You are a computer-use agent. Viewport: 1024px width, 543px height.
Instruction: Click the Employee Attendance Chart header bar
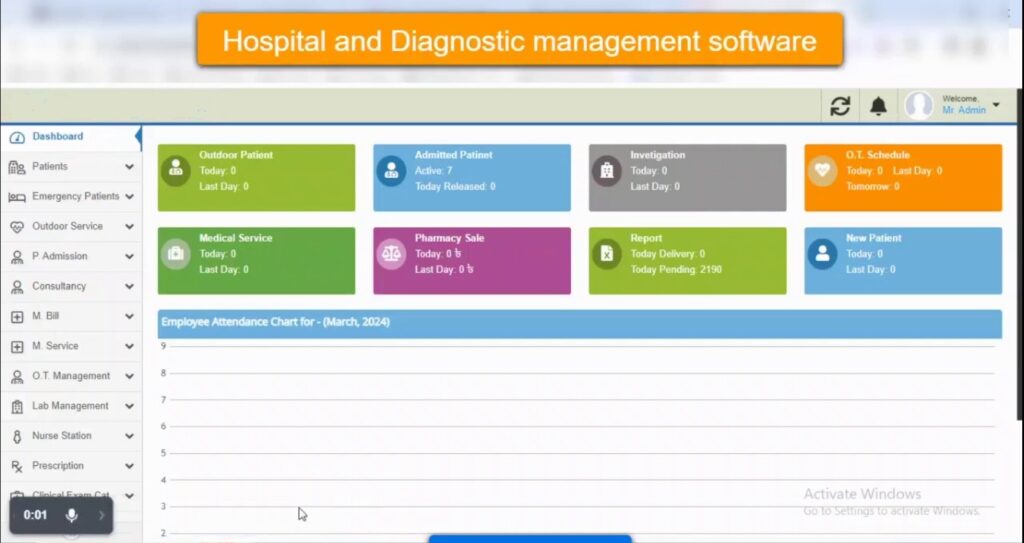coord(579,323)
